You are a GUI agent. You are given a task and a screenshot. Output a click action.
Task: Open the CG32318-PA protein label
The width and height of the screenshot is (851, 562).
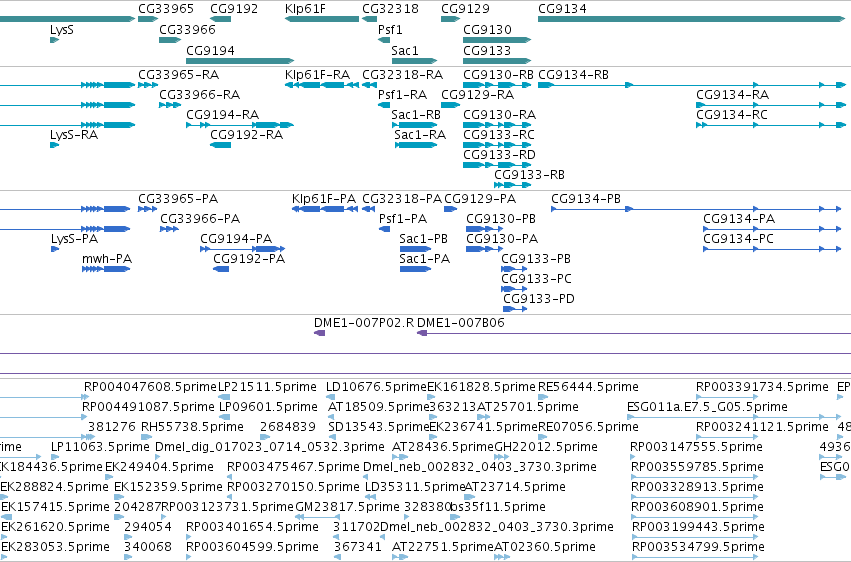click(x=402, y=199)
